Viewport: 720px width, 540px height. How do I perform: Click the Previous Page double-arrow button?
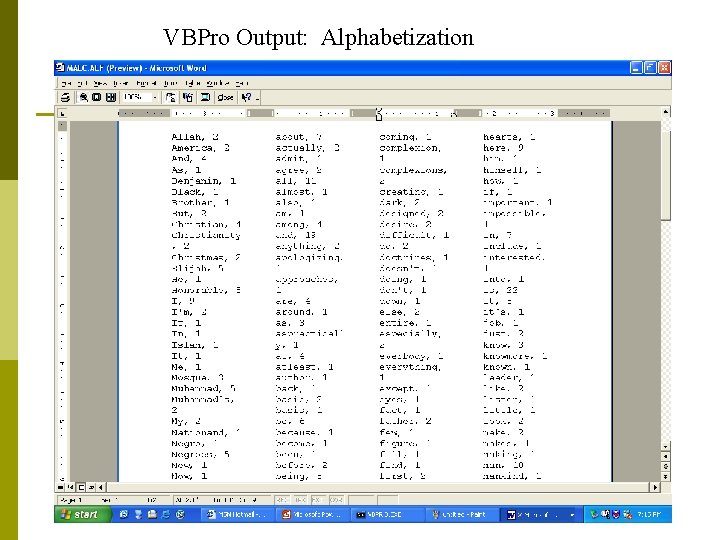(x=665, y=456)
